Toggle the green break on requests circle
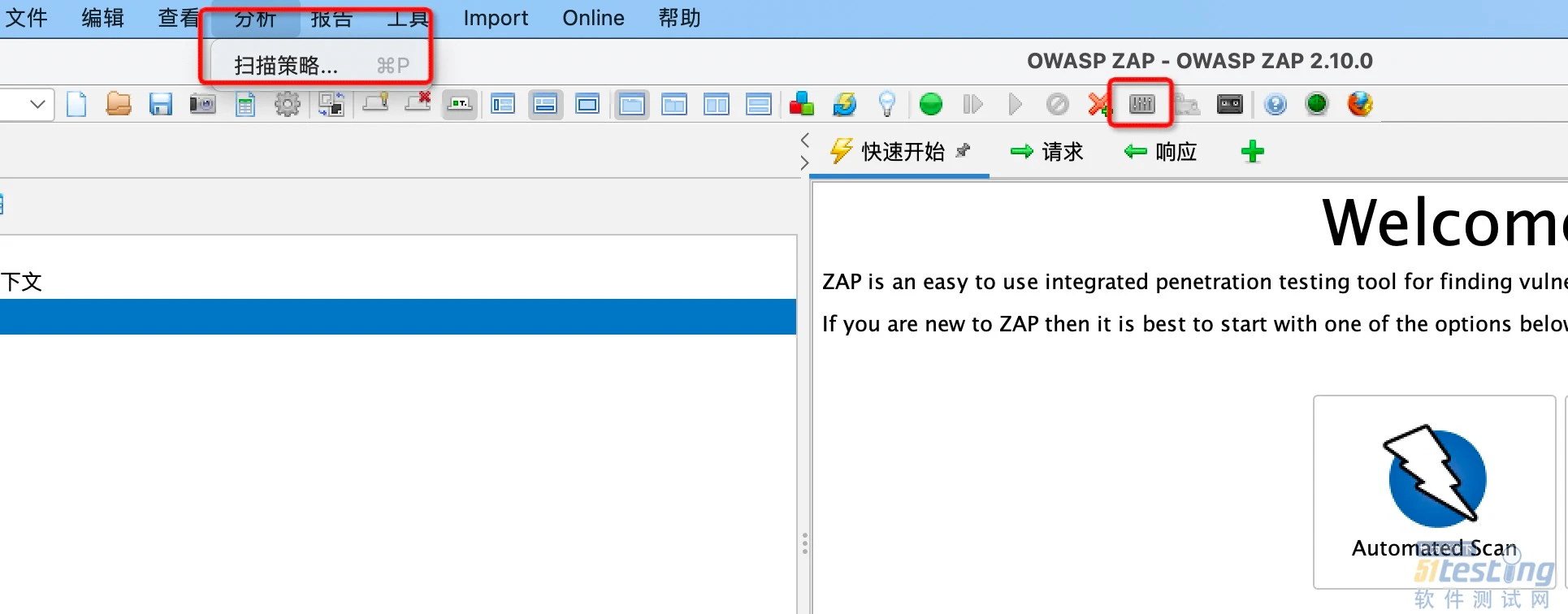Screen dimensions: 1568x614 pyautogui.click(x=930, y=104)
